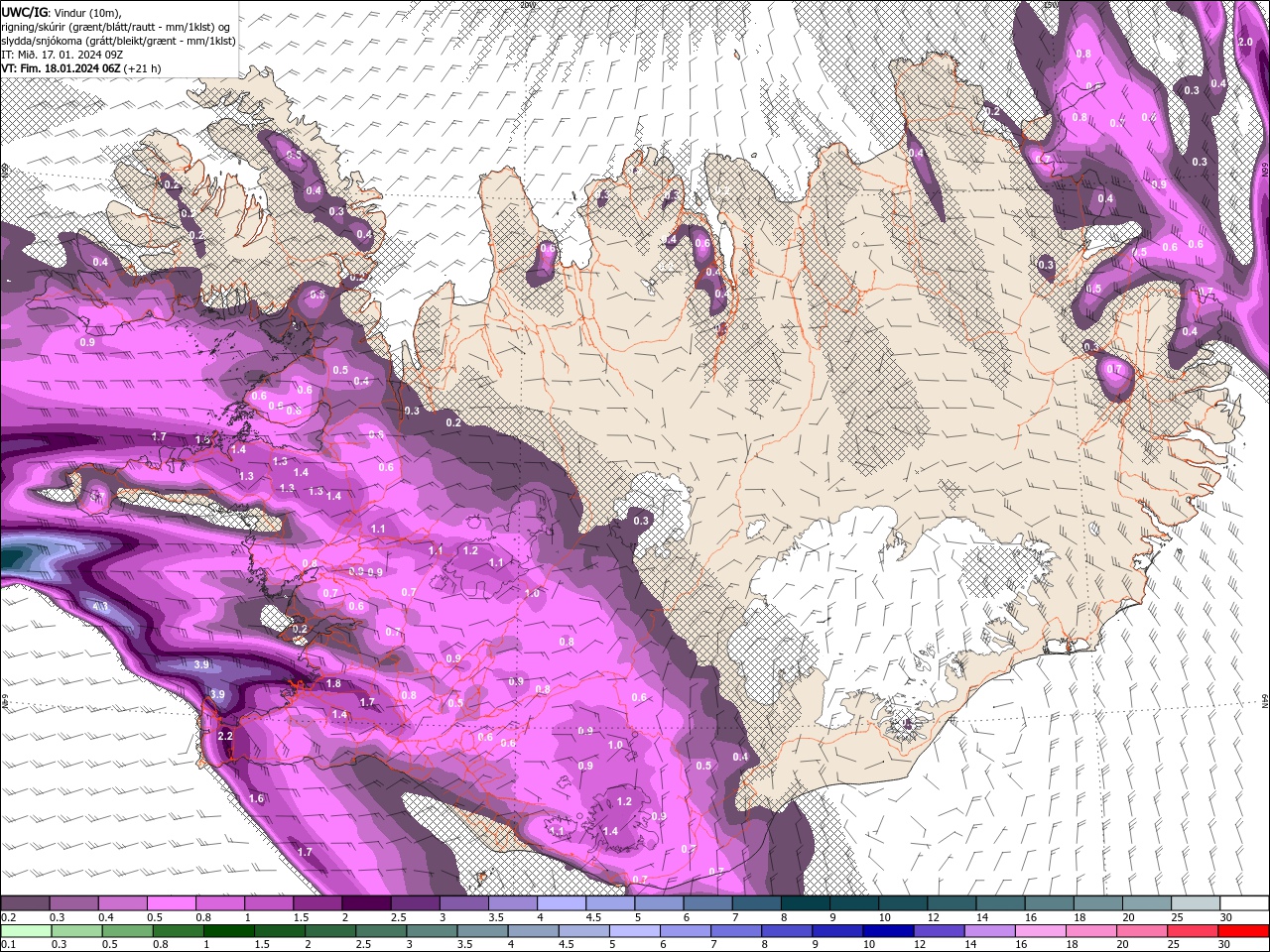Click the lightest green rain swatch for 0.1–0.3 mm

point(25,931)
